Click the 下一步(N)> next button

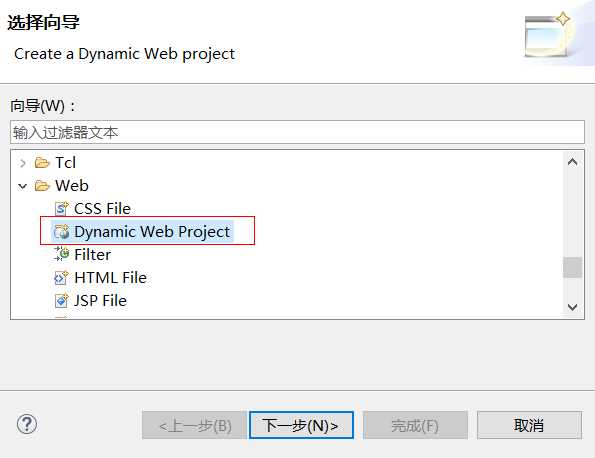(x=301, y=425)
